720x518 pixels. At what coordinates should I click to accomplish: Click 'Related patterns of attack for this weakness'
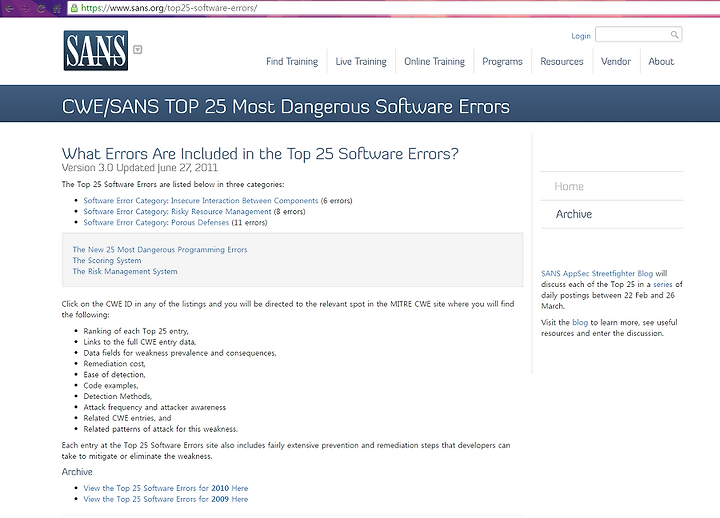pos(161,429)
